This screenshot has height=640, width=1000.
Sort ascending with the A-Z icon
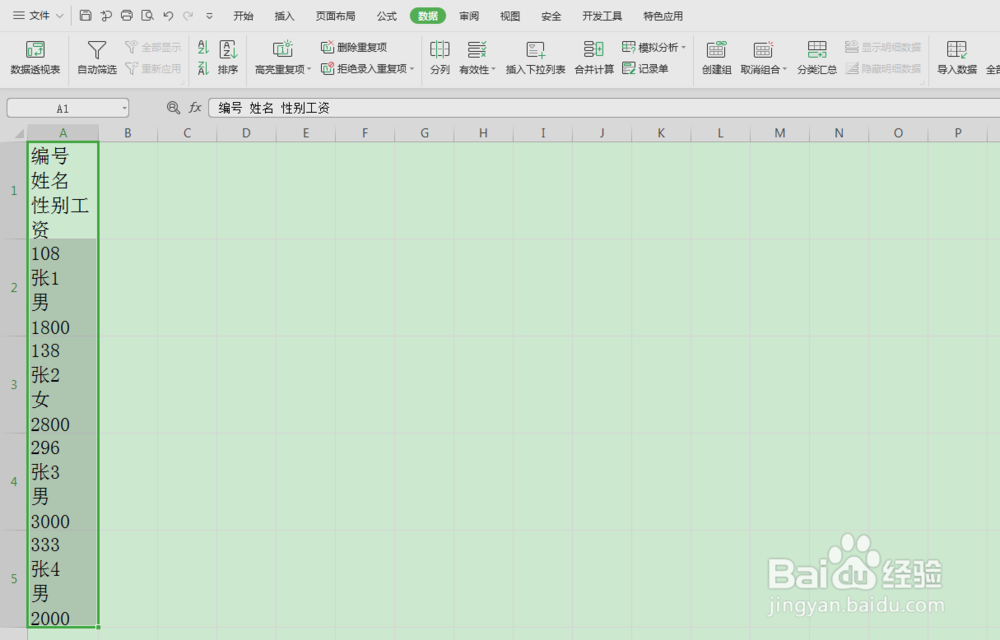point(203,47)
